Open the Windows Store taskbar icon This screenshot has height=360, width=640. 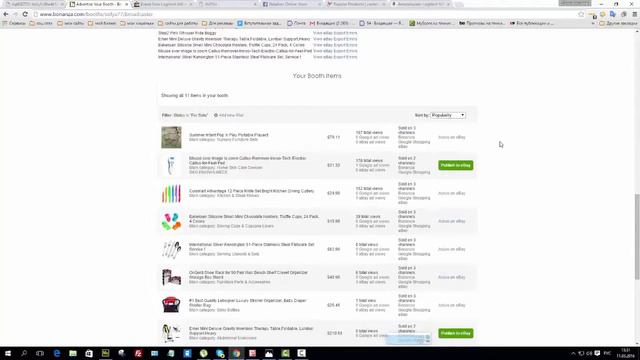pyautogui.click(x=89, y=353)
